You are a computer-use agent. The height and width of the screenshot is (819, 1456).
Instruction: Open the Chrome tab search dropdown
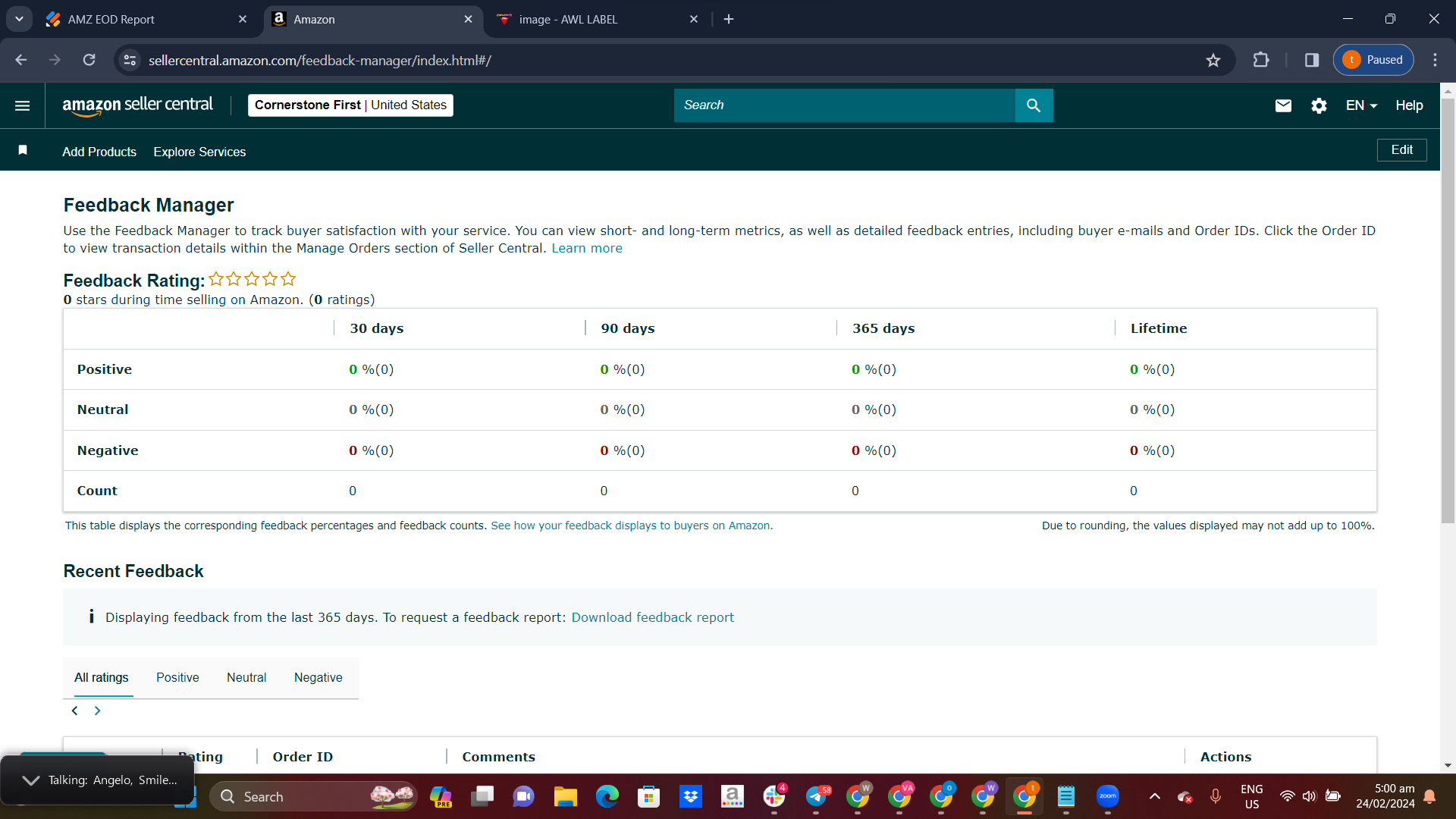pyautogui.click(x=19, y=19)
